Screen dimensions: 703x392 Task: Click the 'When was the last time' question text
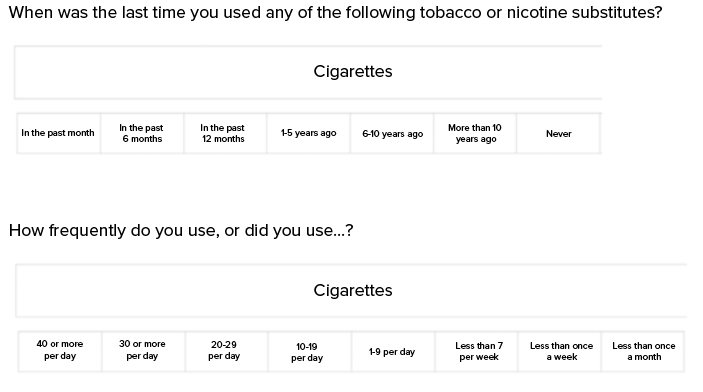[x=335, y=12]
